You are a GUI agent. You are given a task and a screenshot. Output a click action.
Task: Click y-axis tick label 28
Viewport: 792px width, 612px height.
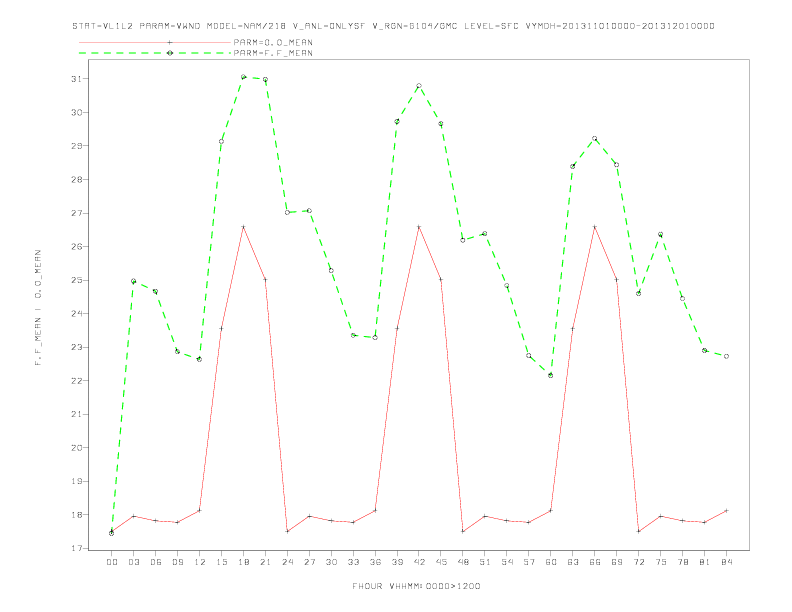77,179
